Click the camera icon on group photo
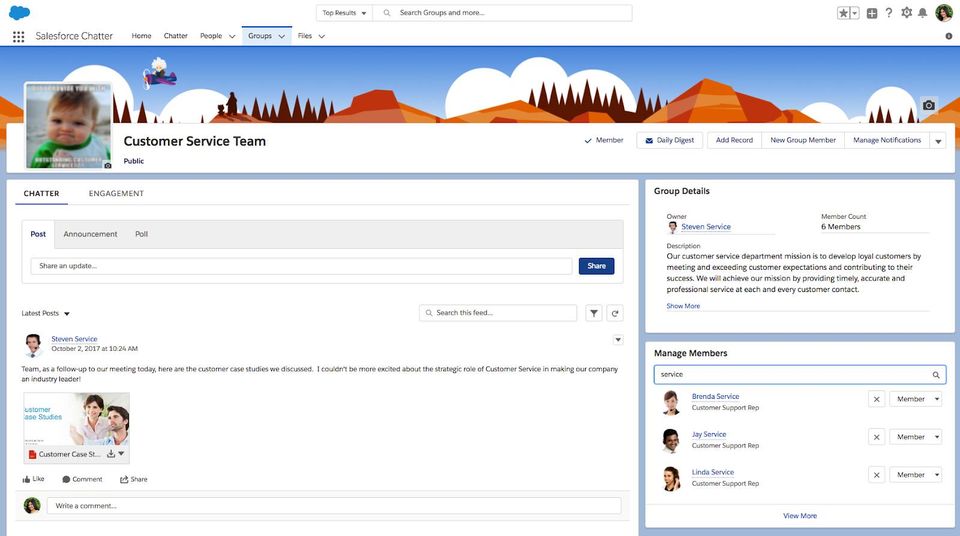This screenshot has height=536, width=960. click(108, 165)
